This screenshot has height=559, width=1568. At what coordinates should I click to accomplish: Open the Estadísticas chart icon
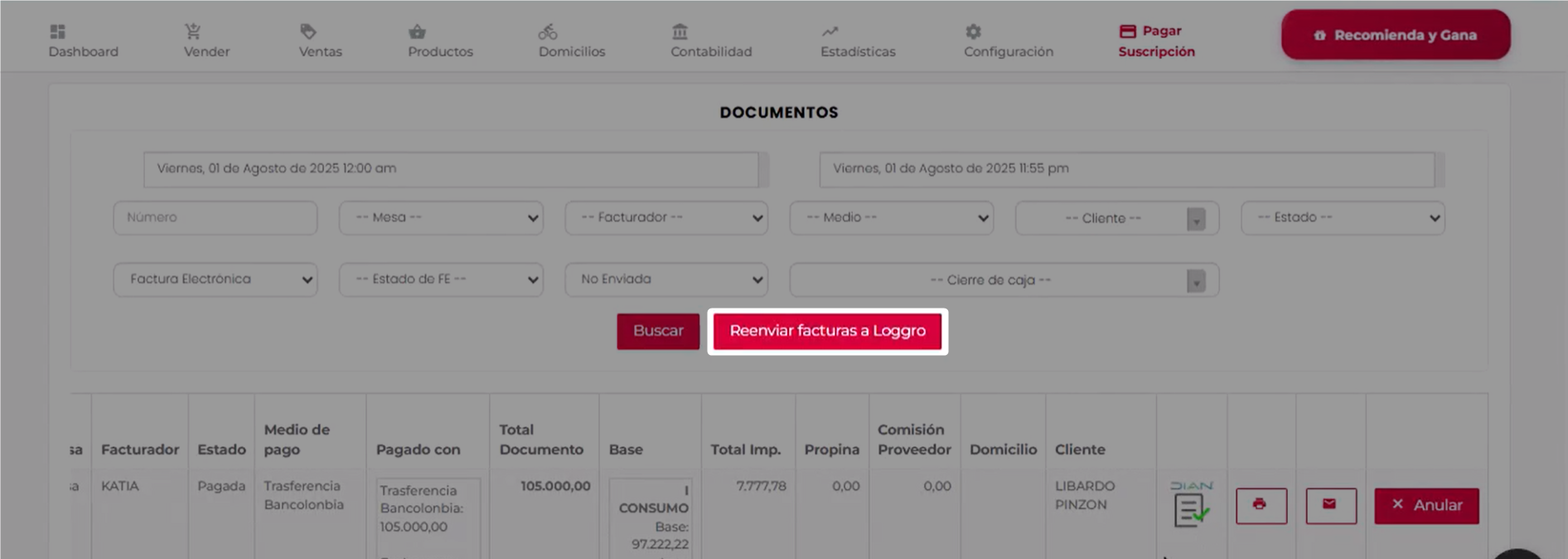(830, 32)
